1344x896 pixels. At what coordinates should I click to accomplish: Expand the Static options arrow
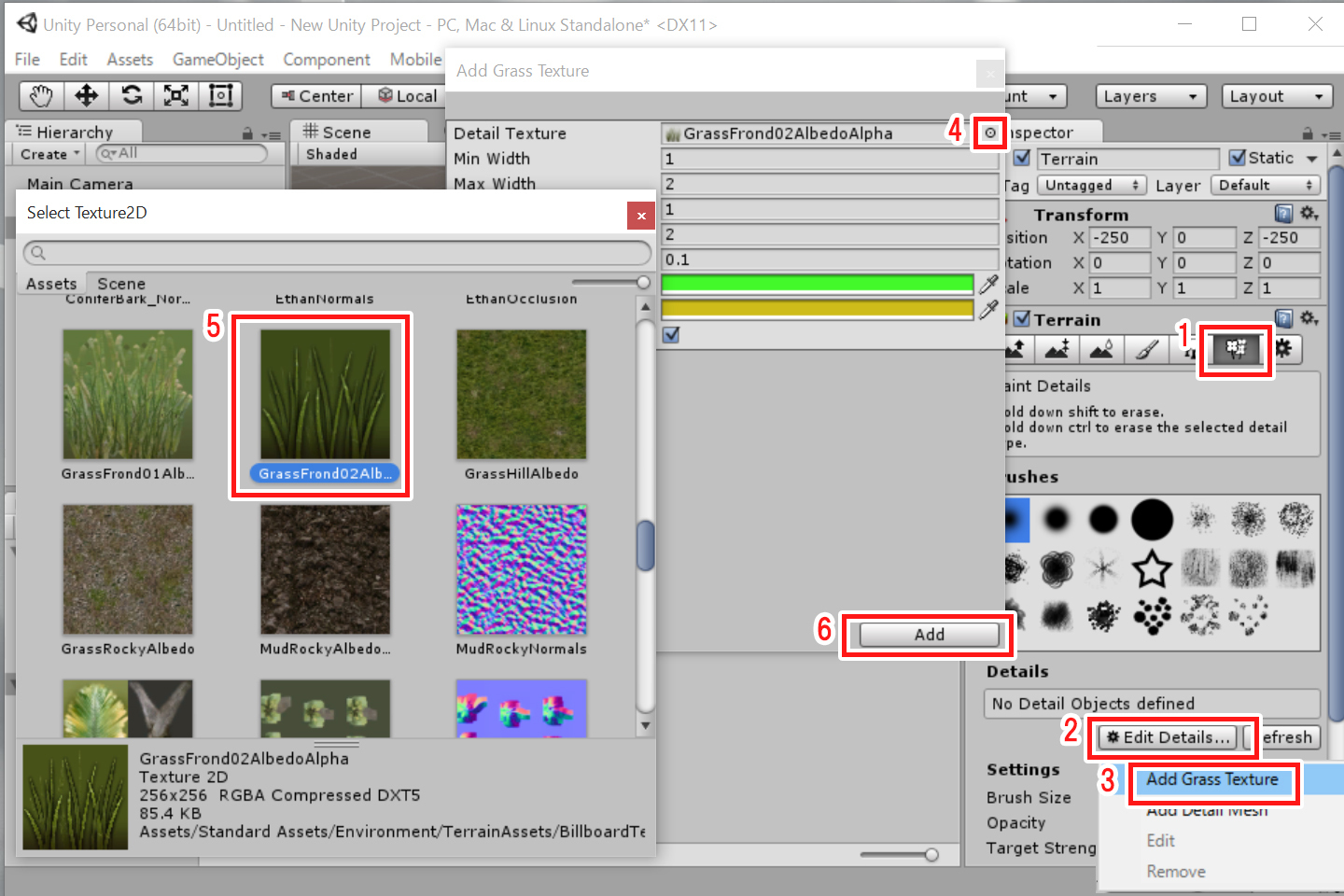[x=1312, y=159]
